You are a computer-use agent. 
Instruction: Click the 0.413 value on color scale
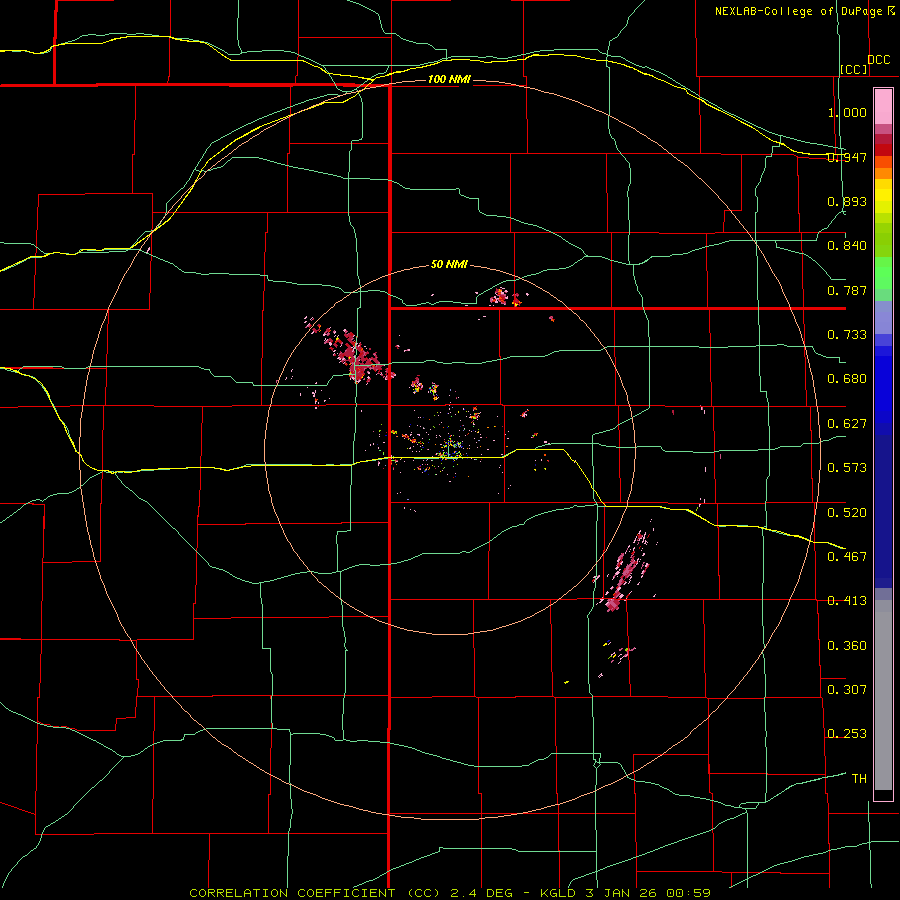847,601
